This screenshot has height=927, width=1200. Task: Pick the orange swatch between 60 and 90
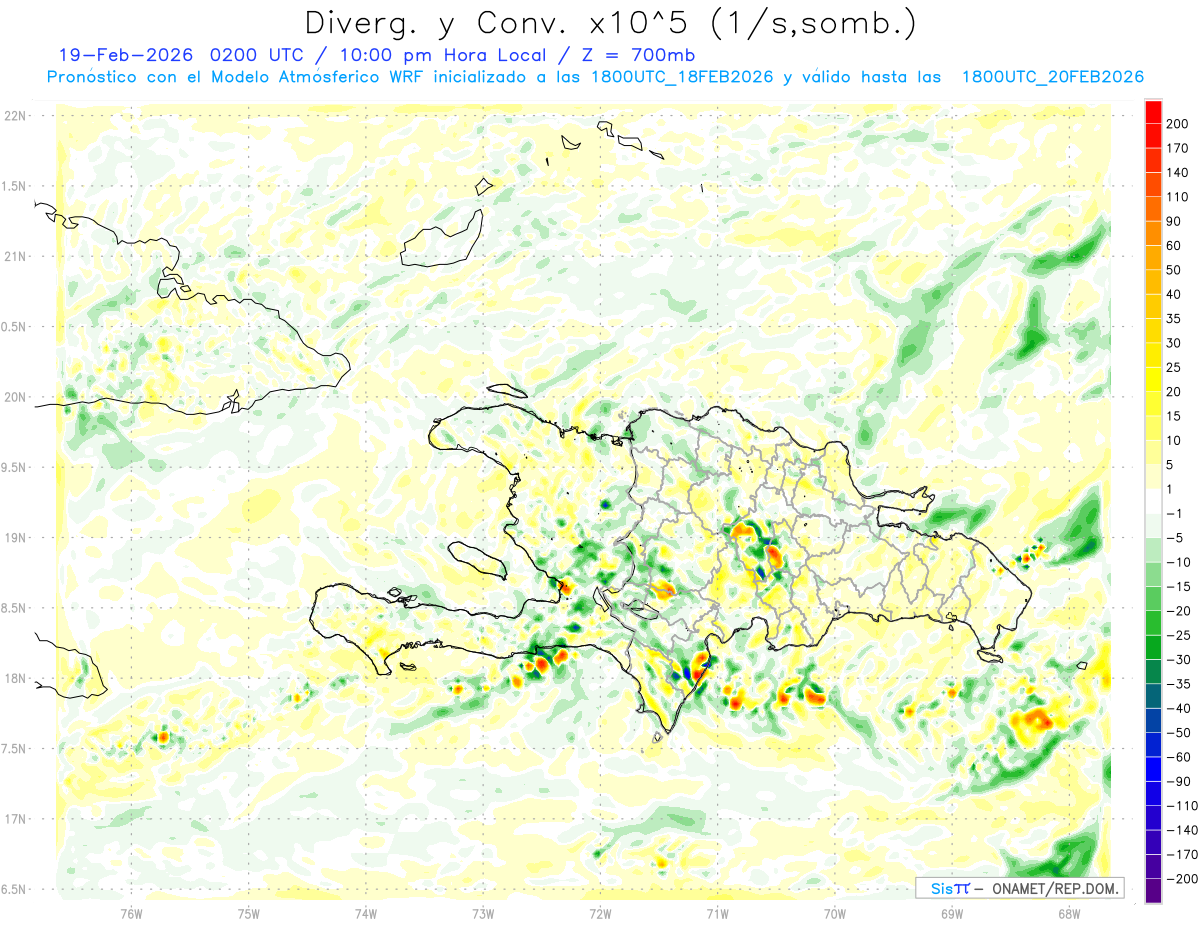coord(1153,234)
